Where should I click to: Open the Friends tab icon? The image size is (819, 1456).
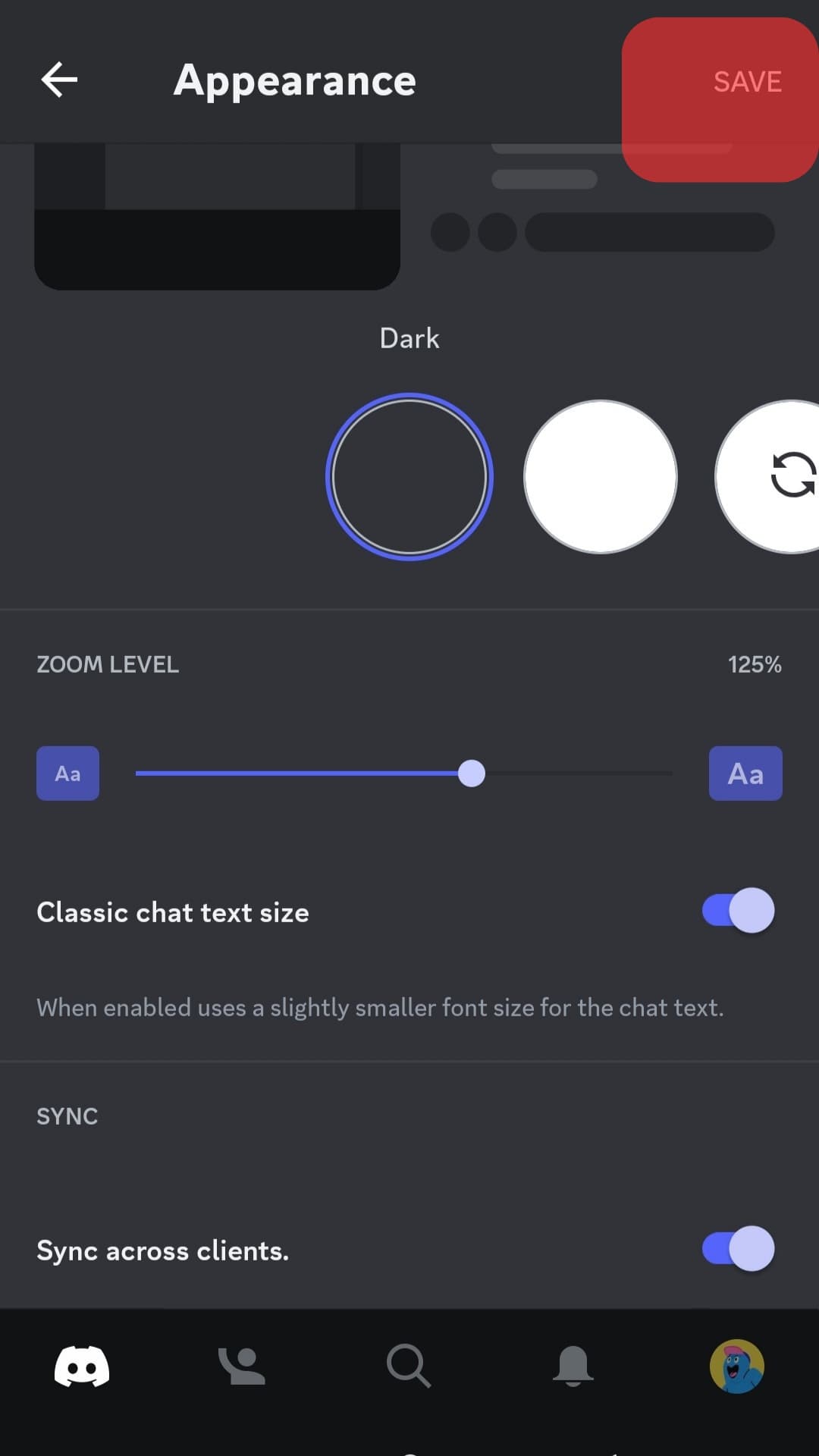241,1367
